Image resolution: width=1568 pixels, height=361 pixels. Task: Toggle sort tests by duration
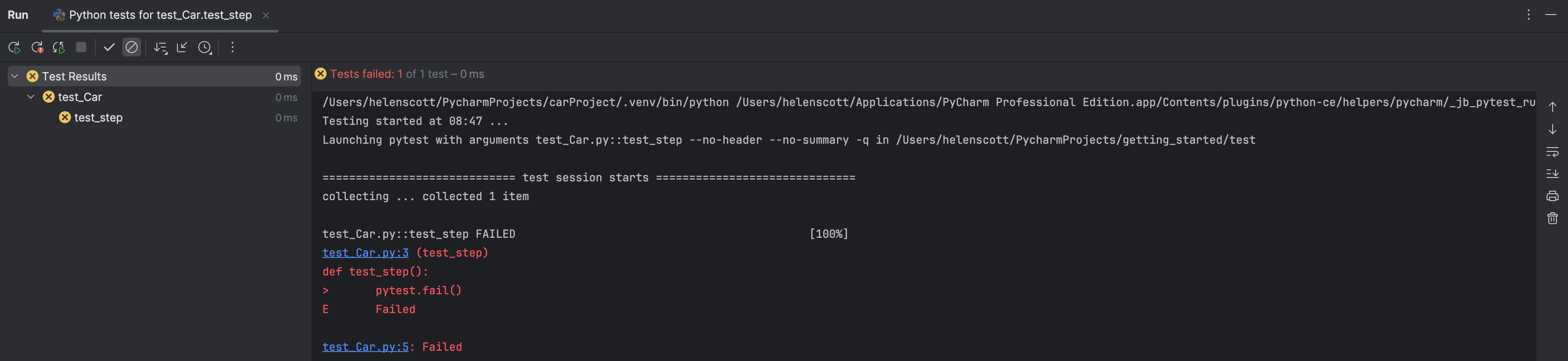(161, 47)
